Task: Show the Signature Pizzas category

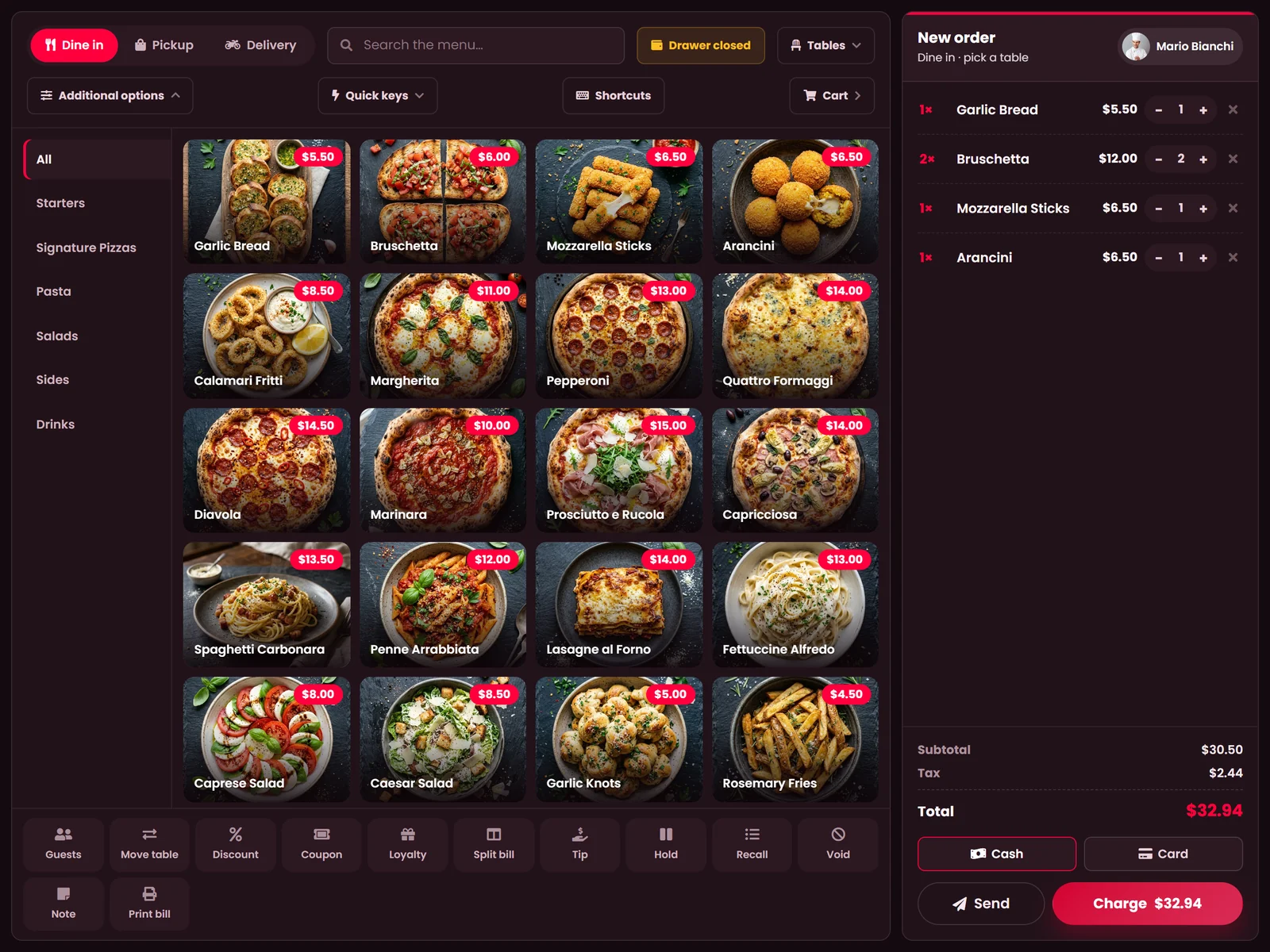Action: (x=98, y=248)
